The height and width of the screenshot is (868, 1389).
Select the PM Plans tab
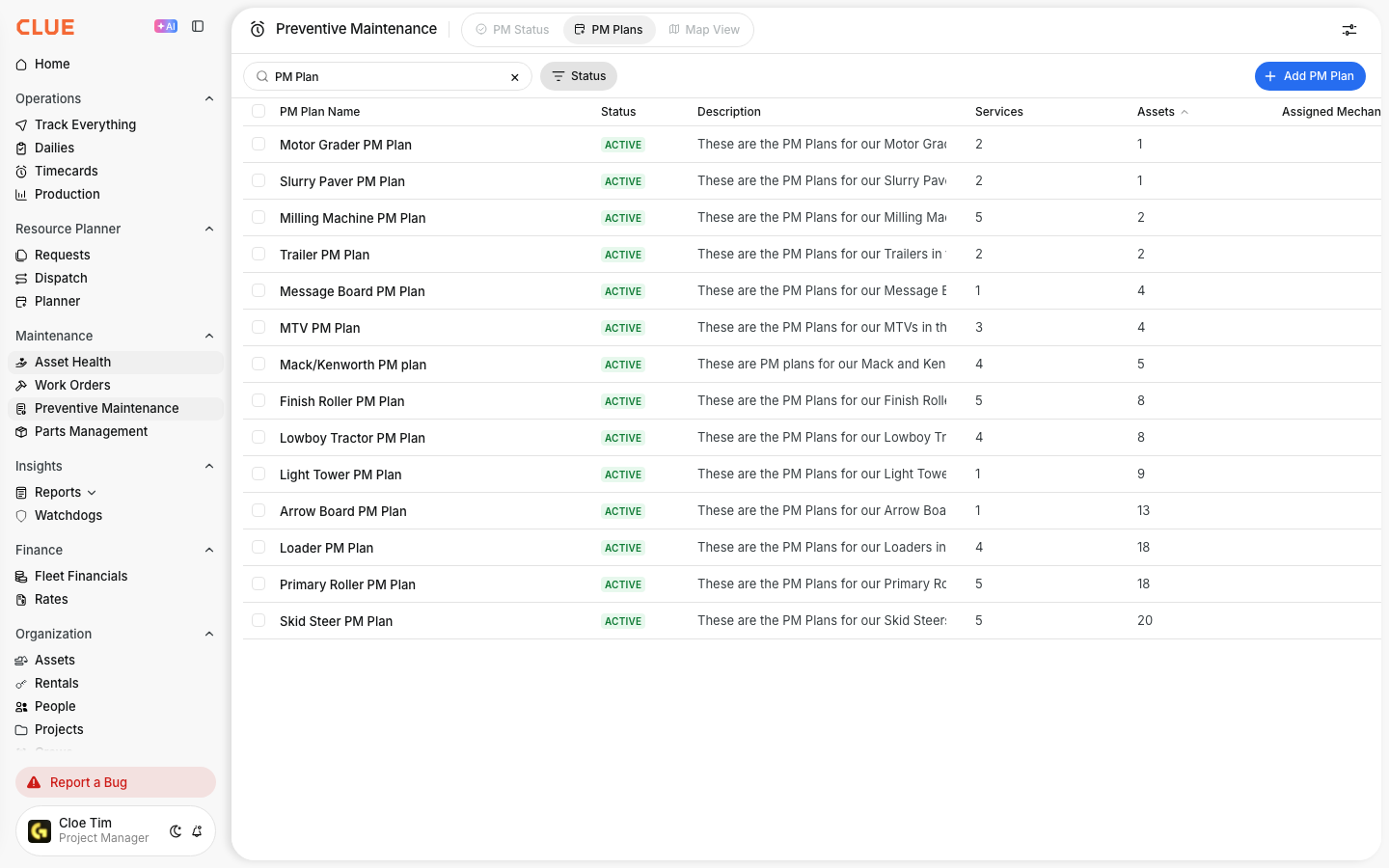(609, 30)
